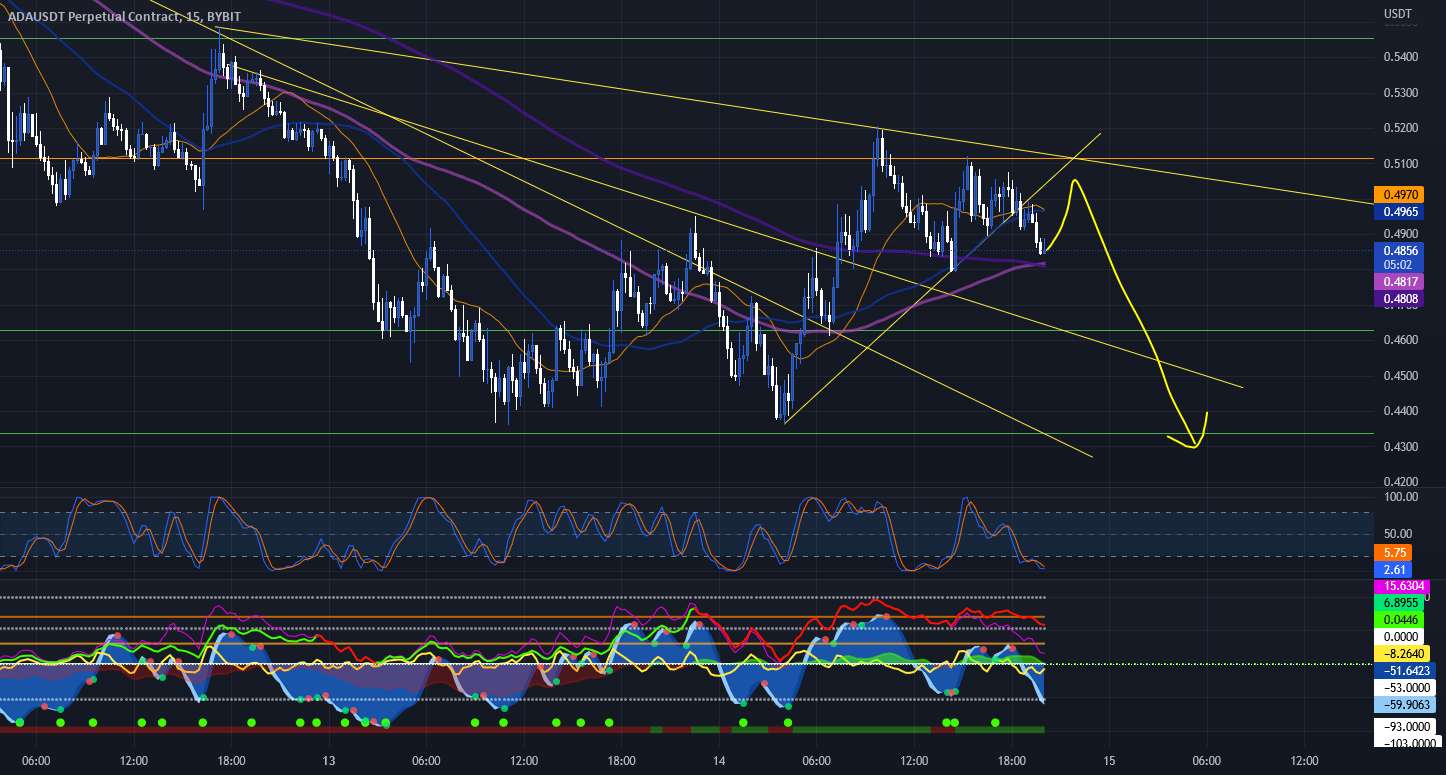Screen dimensions: 1446x775
Task: Click the 100.00 oscillator scale label
Action: click(1403, 497)
